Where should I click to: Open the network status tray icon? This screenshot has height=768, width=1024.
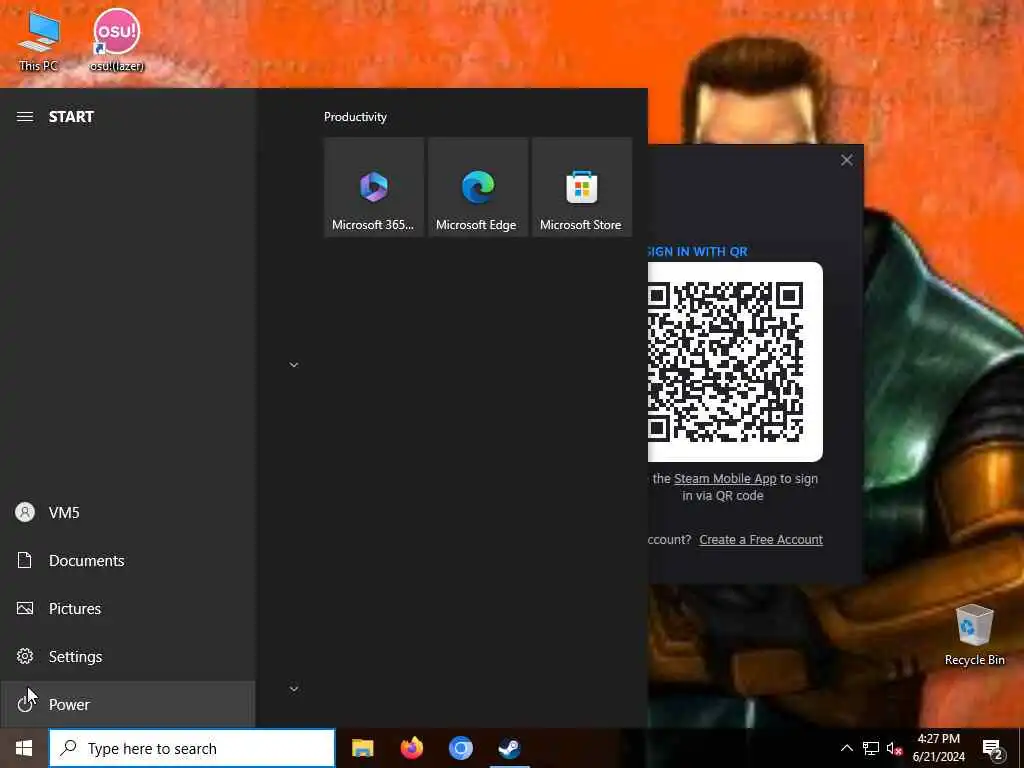tap(871, 748)
